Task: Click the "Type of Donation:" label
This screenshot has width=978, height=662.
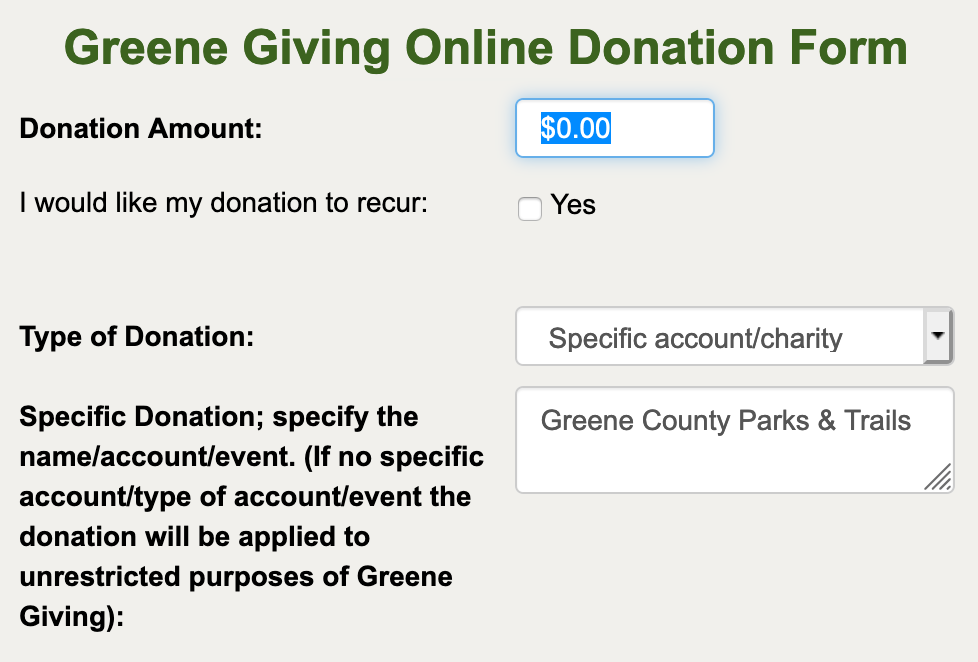Action: (x=137, y=336)
